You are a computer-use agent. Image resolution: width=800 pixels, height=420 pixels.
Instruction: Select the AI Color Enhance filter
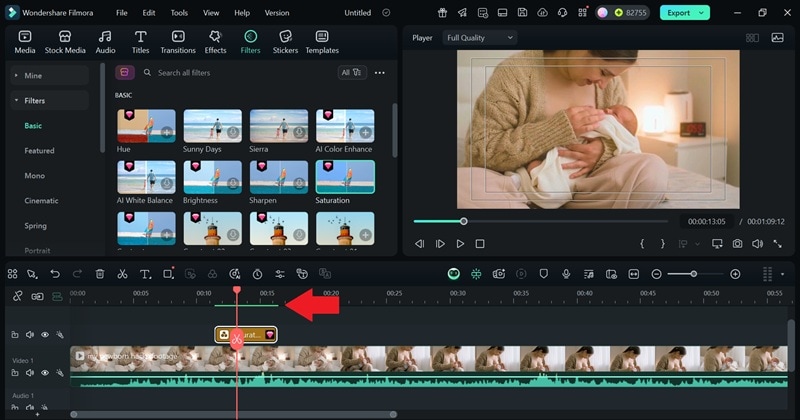[x=345, y=126]
